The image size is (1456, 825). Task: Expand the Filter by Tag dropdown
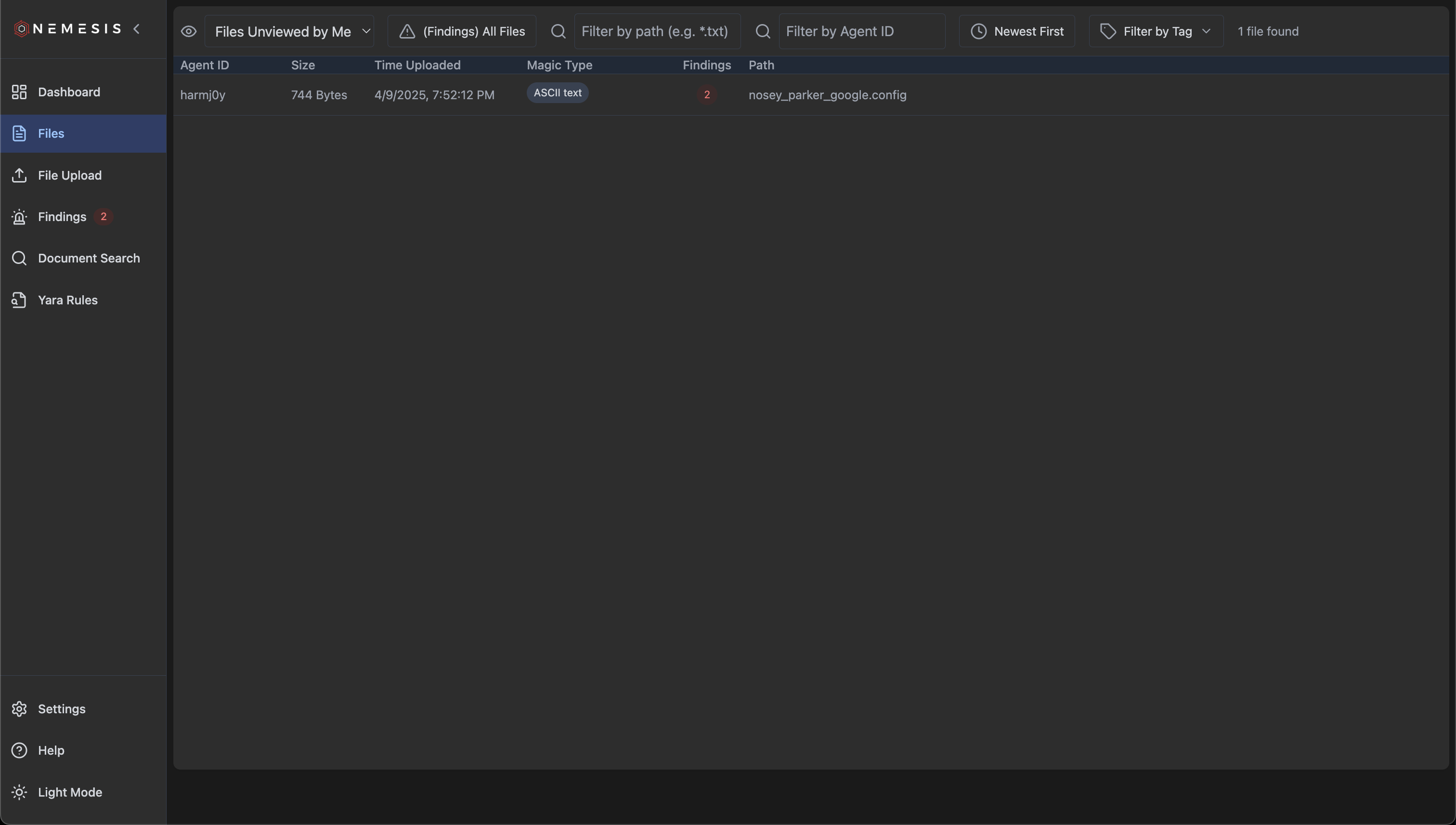tap(1156, 32)
